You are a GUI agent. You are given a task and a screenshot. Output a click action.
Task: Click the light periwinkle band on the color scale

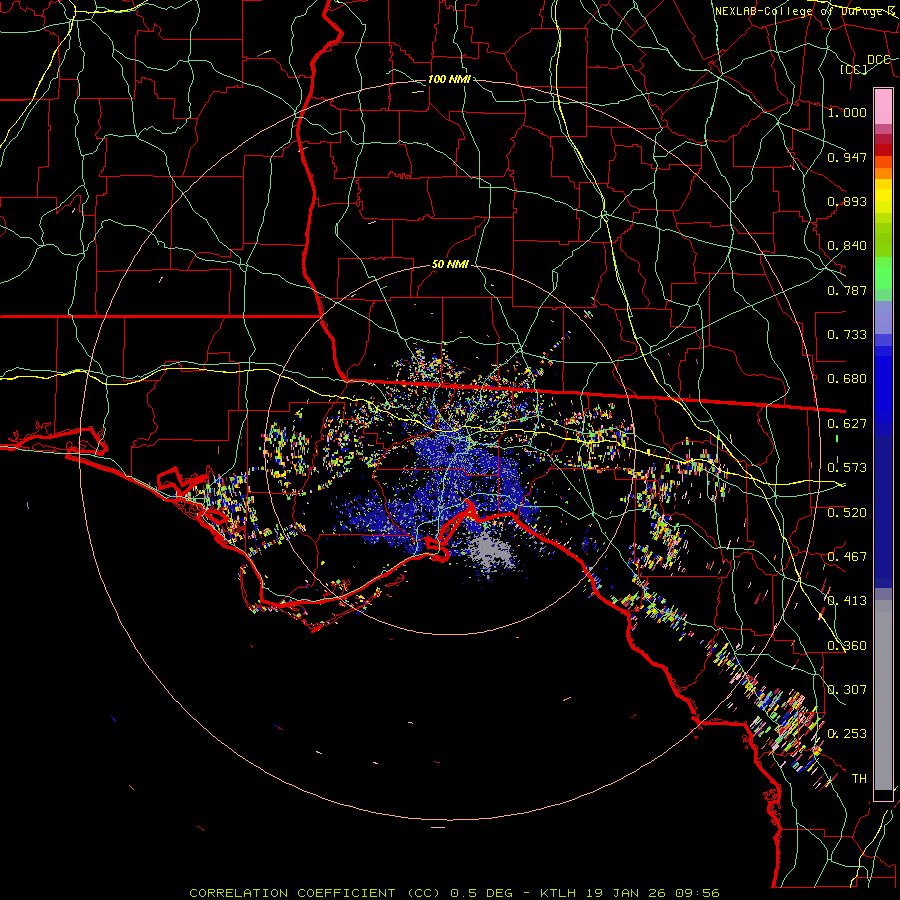click(x=883, y=318)
